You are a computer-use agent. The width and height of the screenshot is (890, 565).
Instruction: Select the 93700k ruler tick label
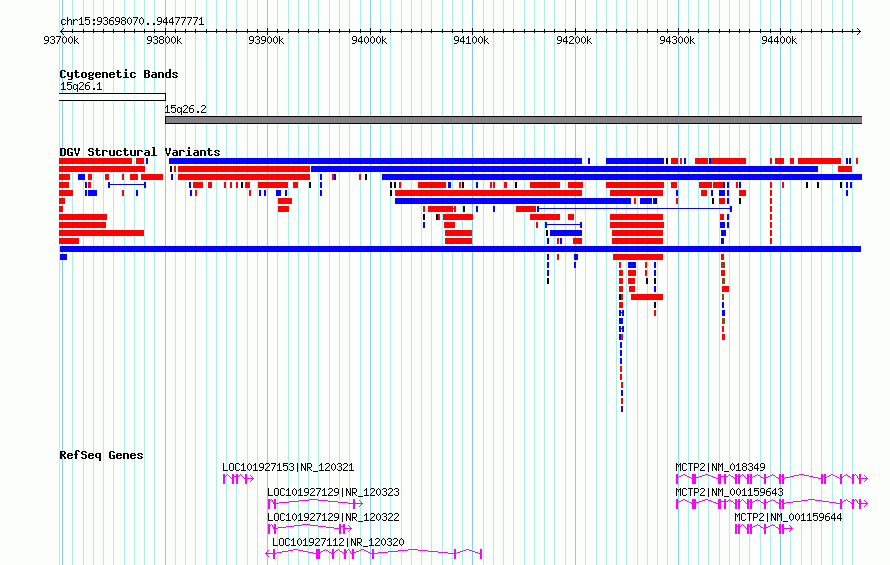click(x=61, y=40)
